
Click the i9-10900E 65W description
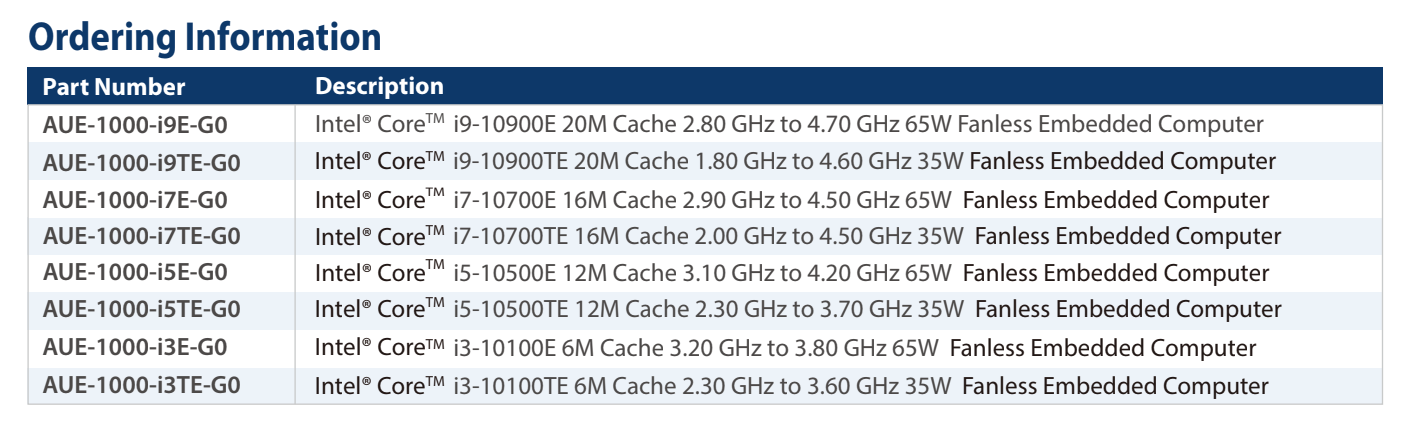(x=789, y=125)
